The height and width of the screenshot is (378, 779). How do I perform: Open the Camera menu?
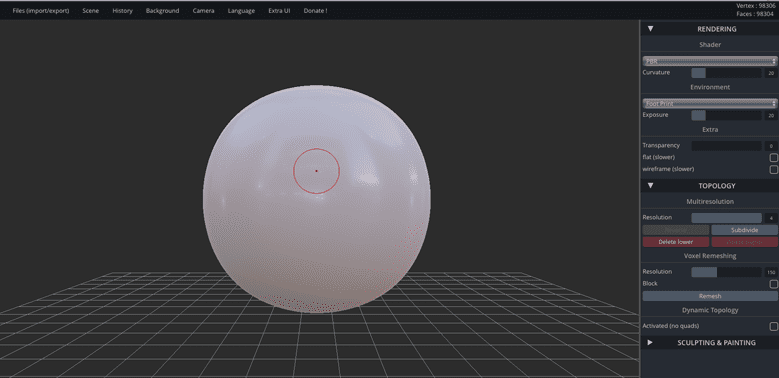click(204, 10)
